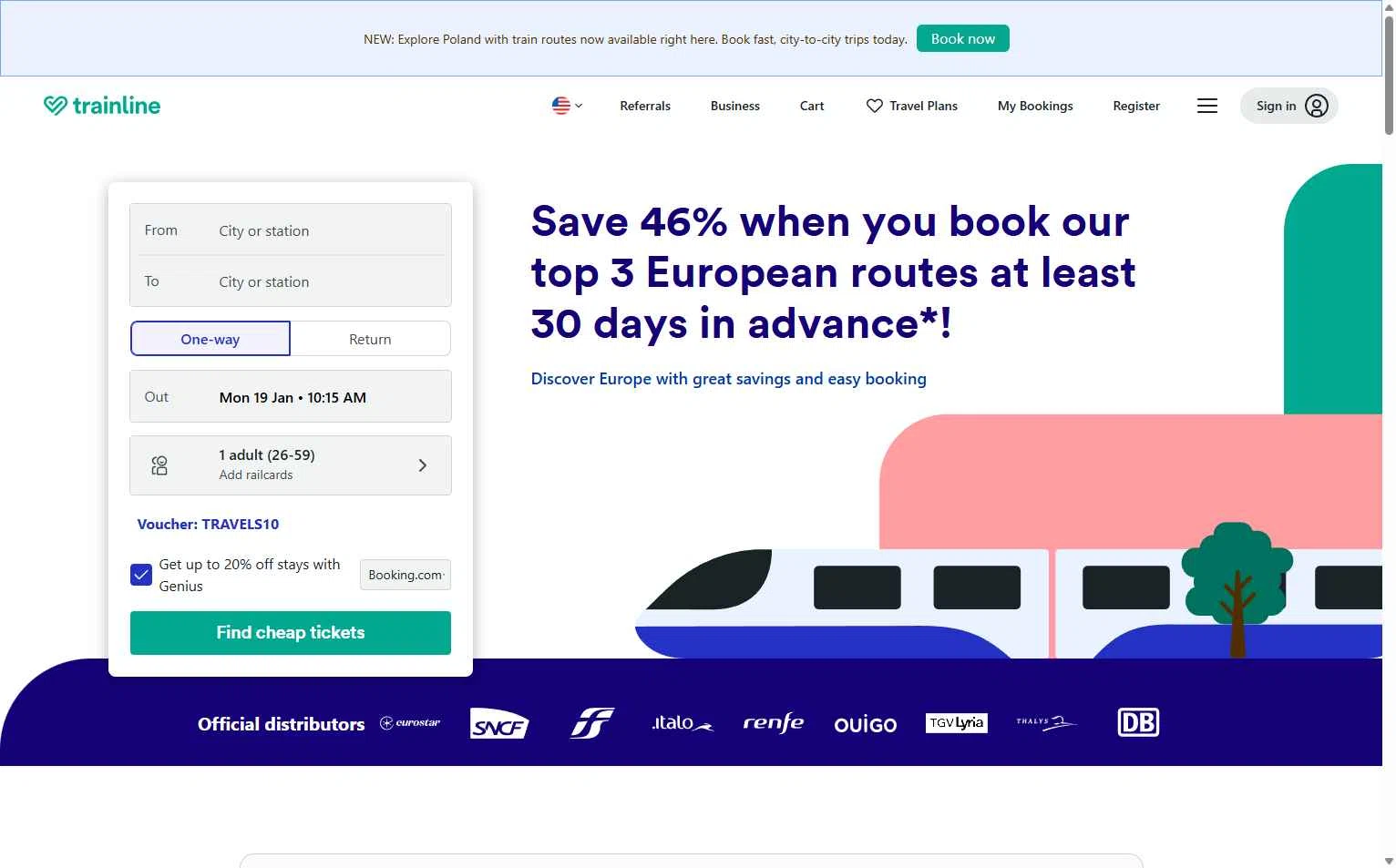Uncheck the Booking.com Genius stays checkbox

click(x=141, y=575)
